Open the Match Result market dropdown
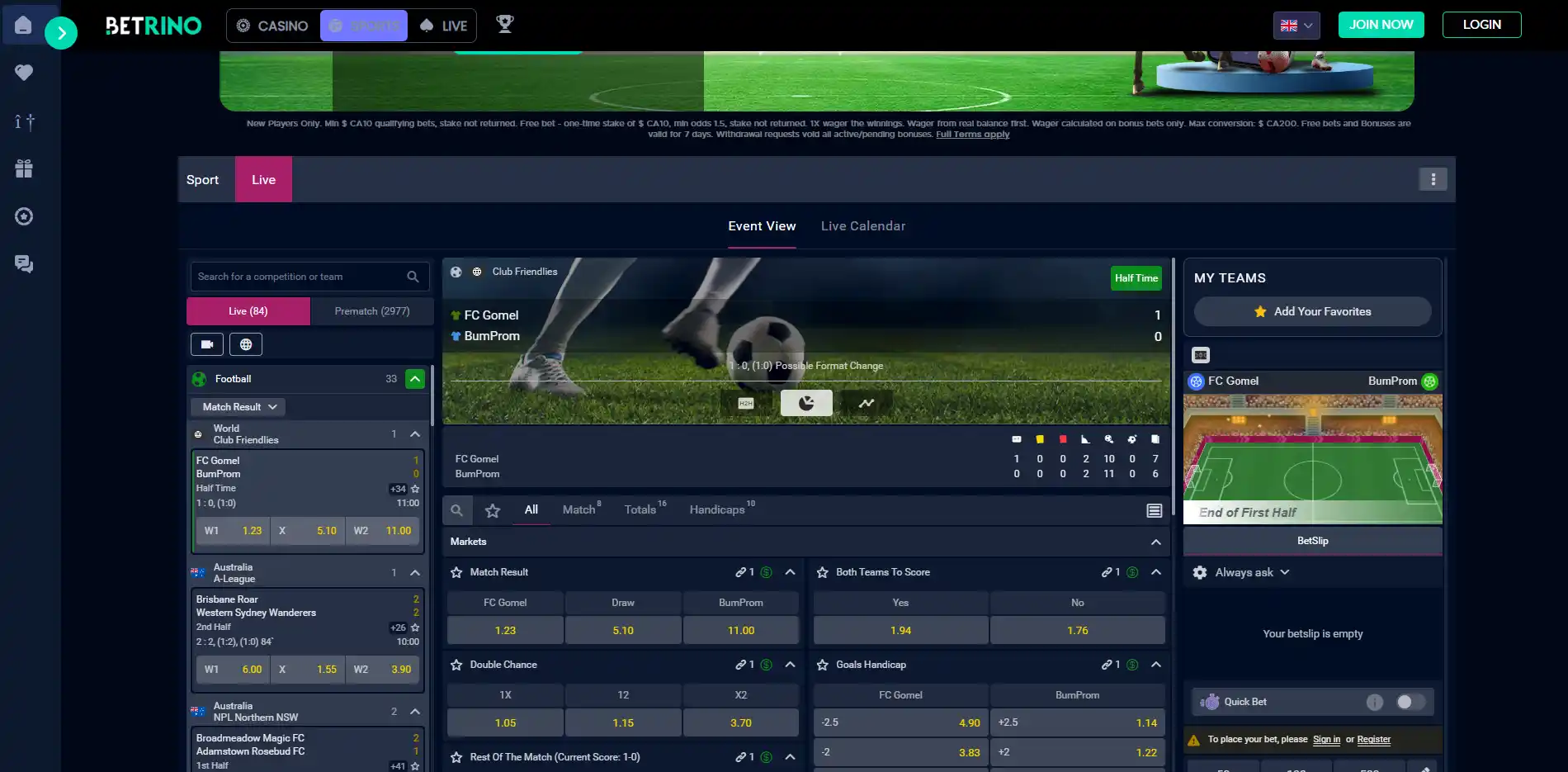 [x=239, y=407]
